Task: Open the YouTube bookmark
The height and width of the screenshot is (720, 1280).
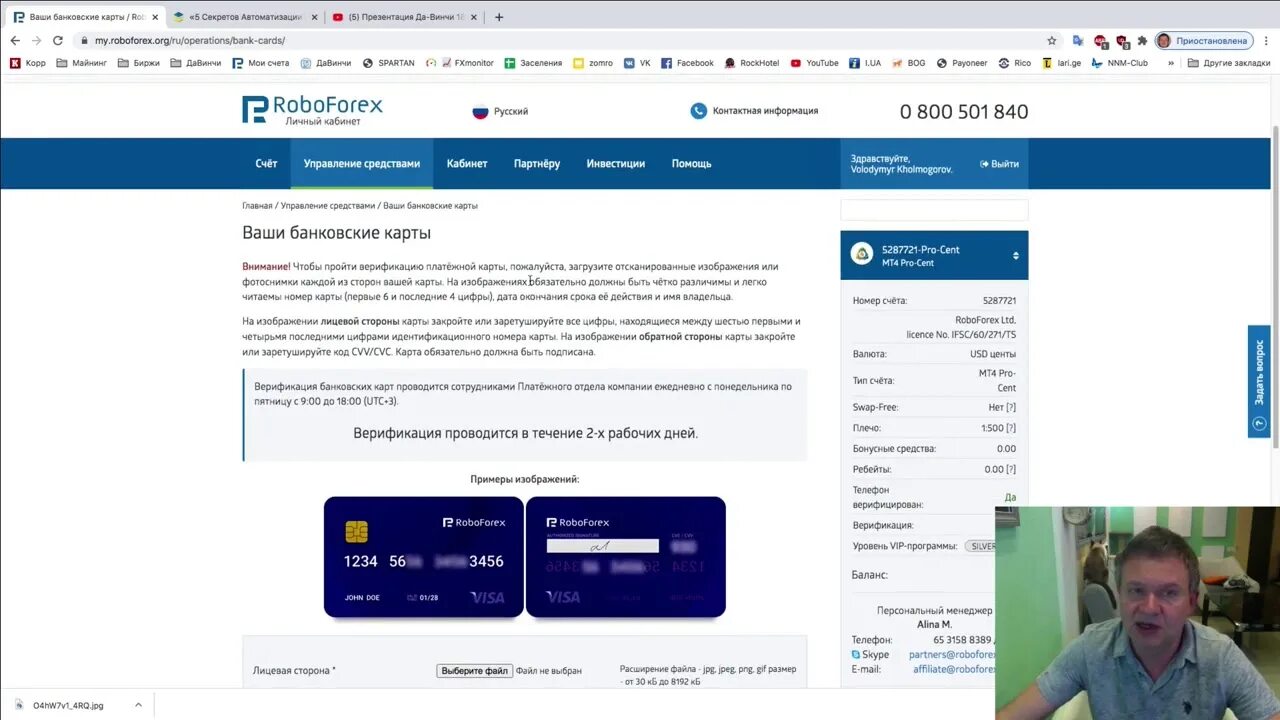Action: (x=814, y=63)
